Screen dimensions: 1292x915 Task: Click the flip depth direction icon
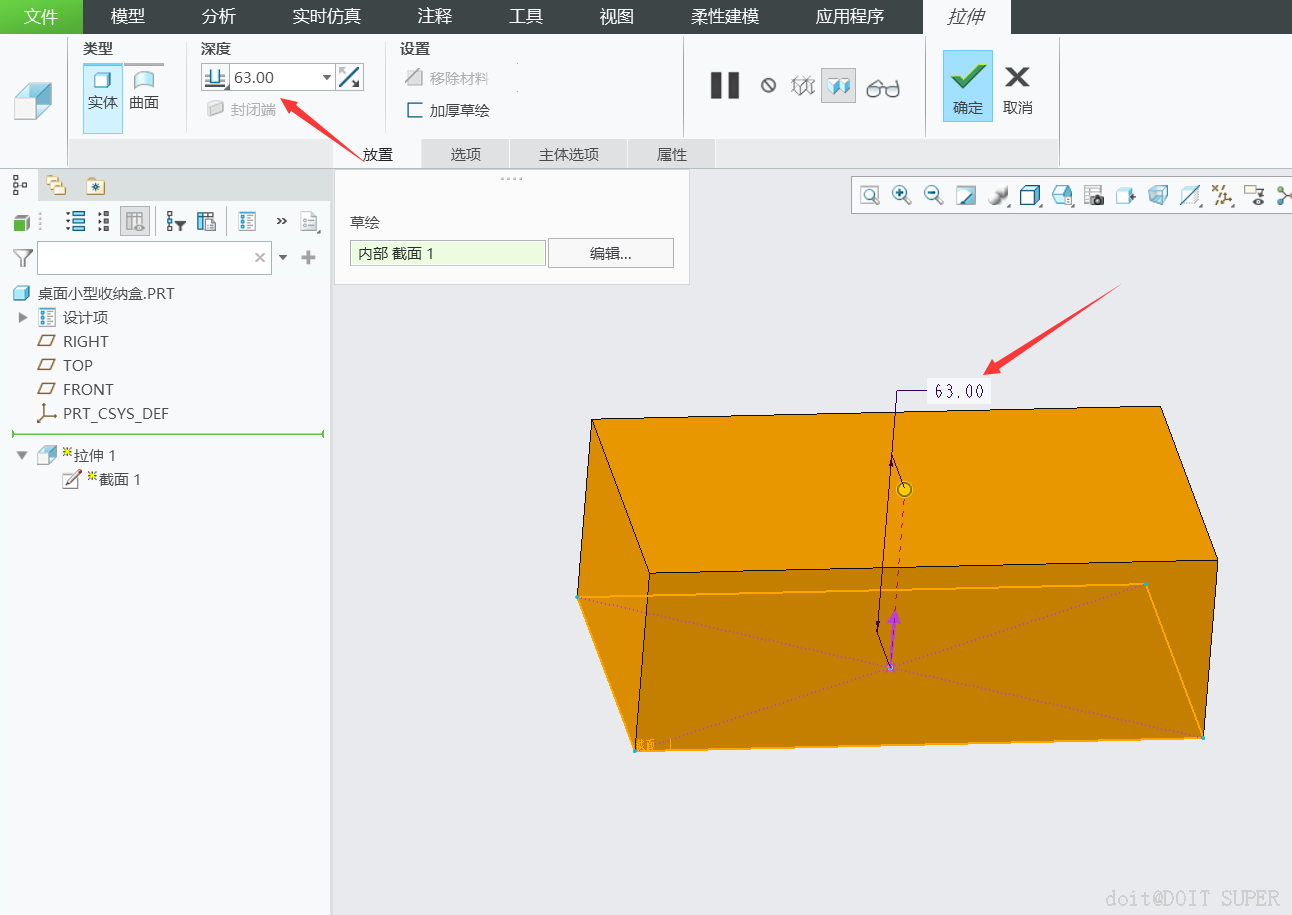click(x=349, y=77)
